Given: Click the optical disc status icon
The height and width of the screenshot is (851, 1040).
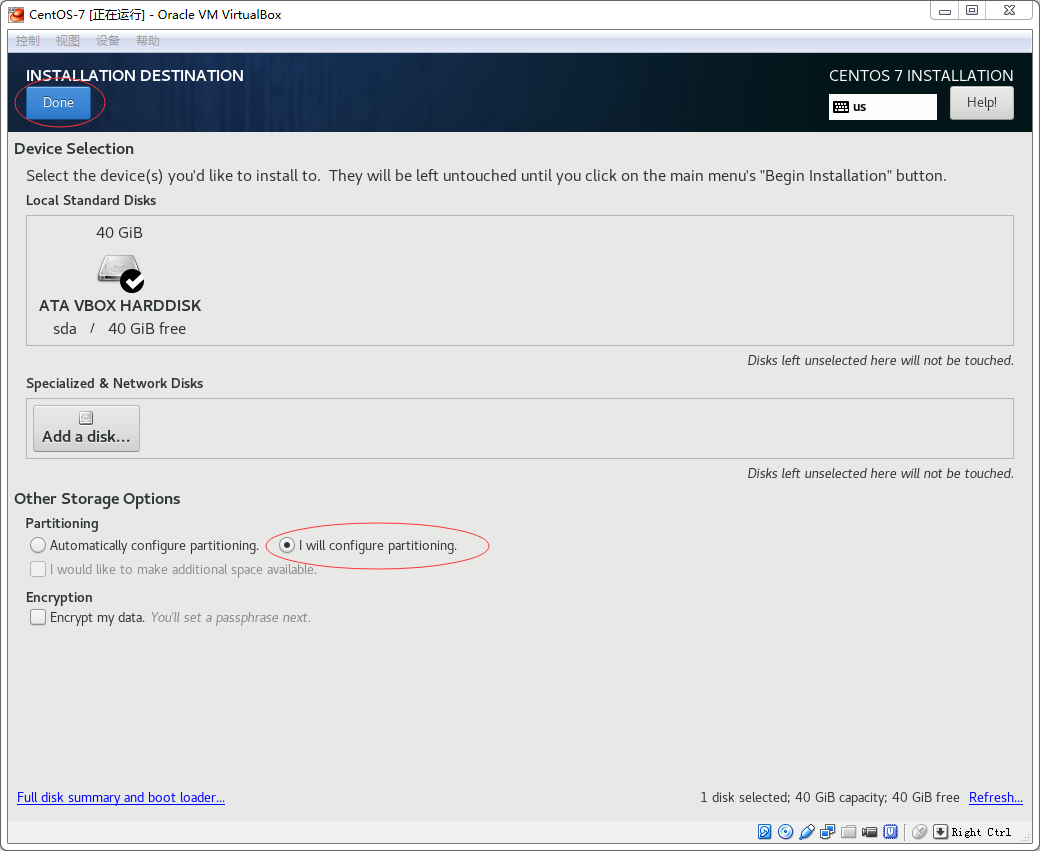Looking at the screenshot, I should coord(785,832).
